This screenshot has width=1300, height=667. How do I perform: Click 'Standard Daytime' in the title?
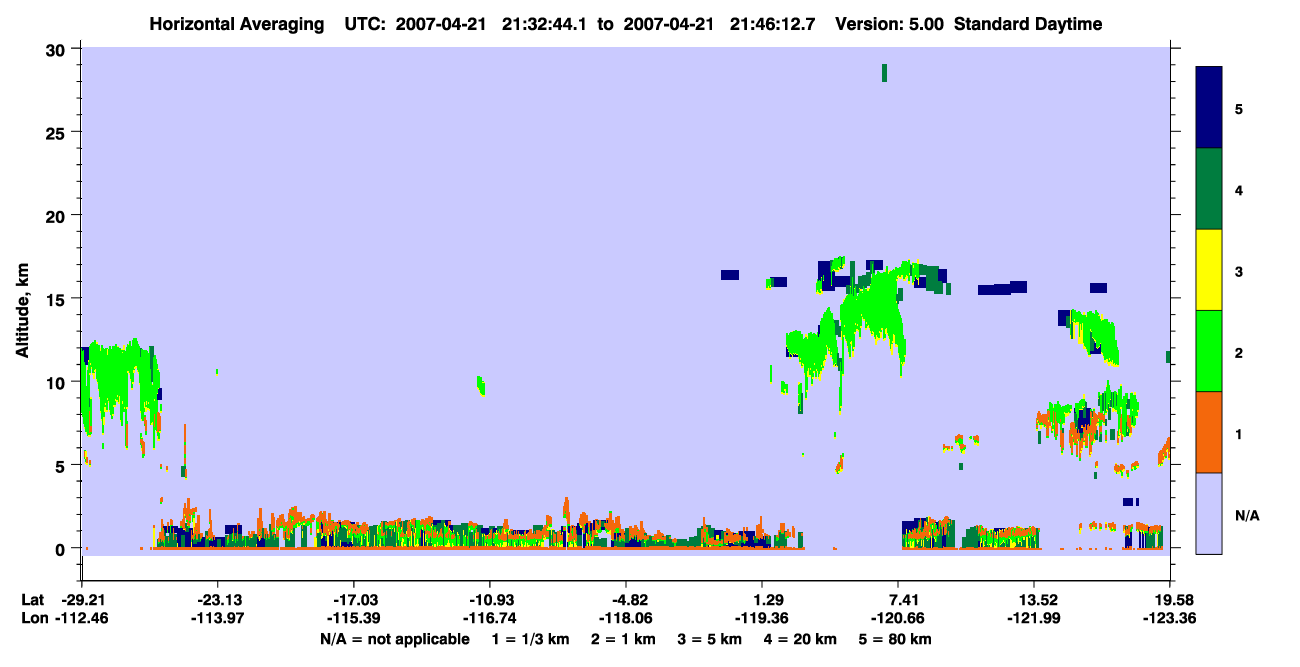click(x=1028, y=24)
